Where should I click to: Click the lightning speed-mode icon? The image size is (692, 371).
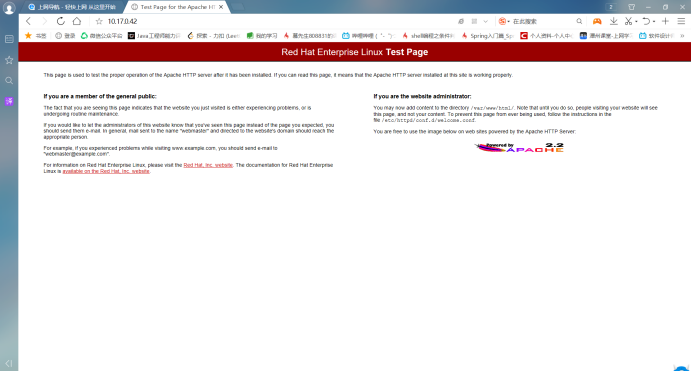pyautogui.click(x=461, y=21)
